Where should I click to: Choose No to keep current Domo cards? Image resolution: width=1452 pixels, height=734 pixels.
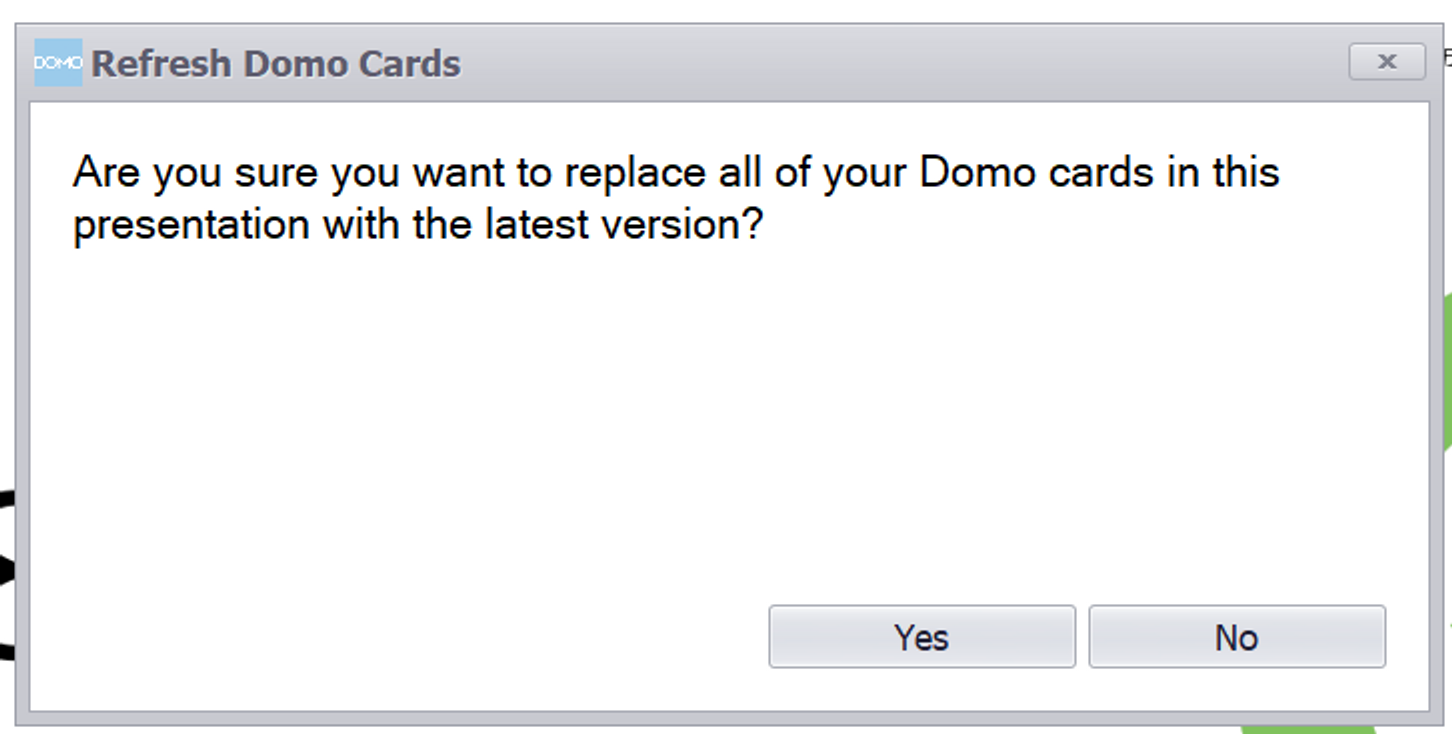[1237, 636]
